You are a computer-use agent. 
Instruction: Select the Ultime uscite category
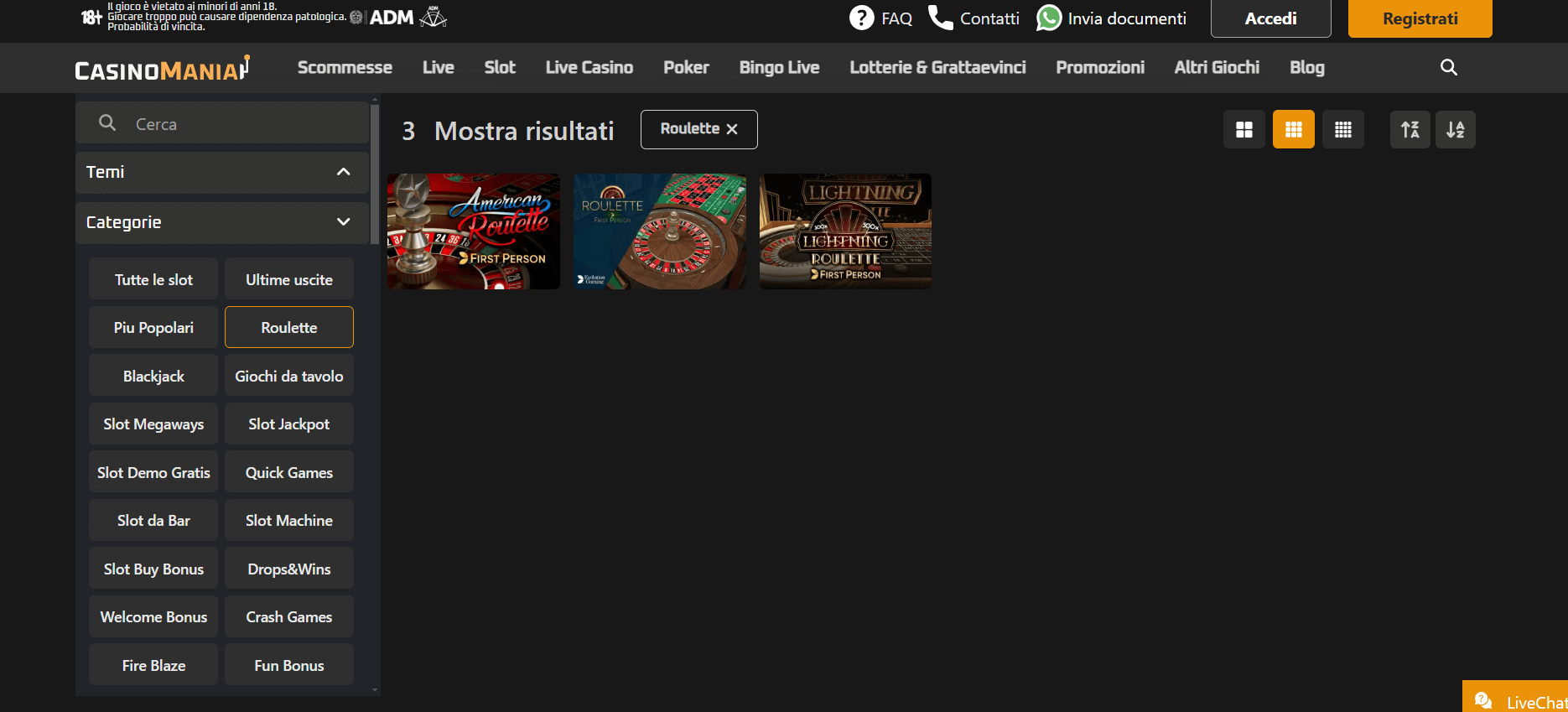coord(289,279)
